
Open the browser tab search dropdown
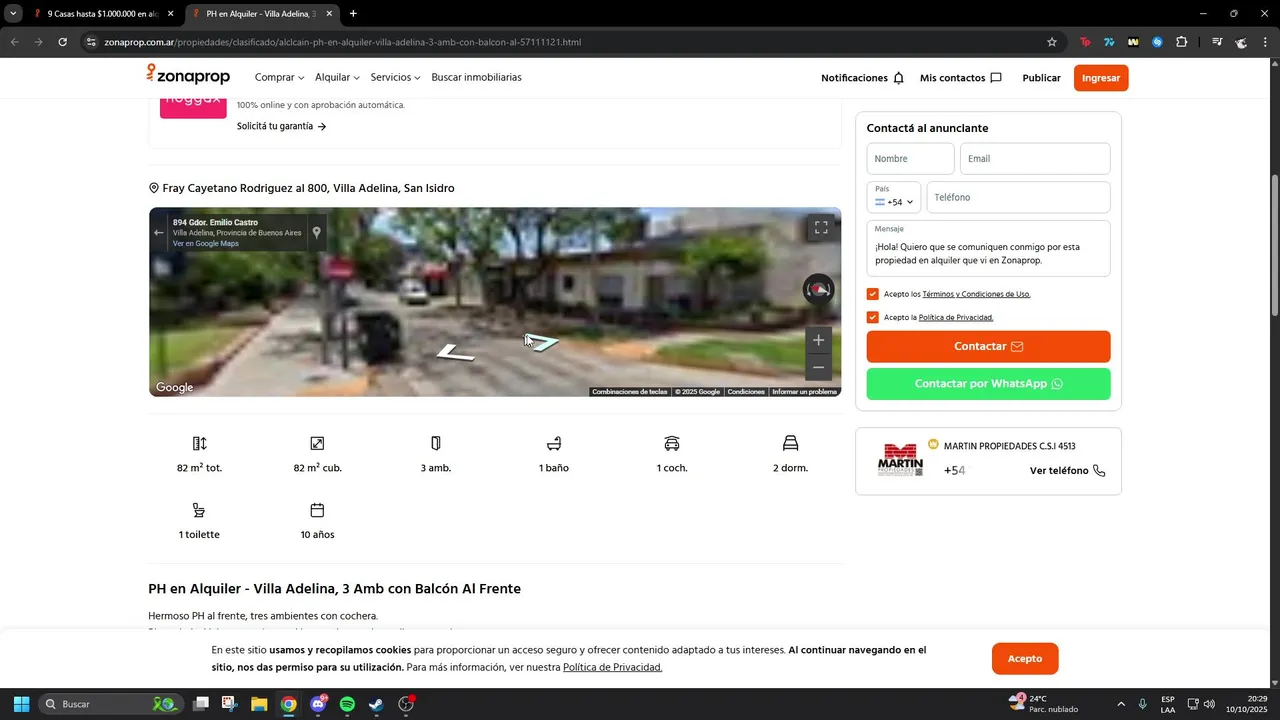tap(13, 14)
